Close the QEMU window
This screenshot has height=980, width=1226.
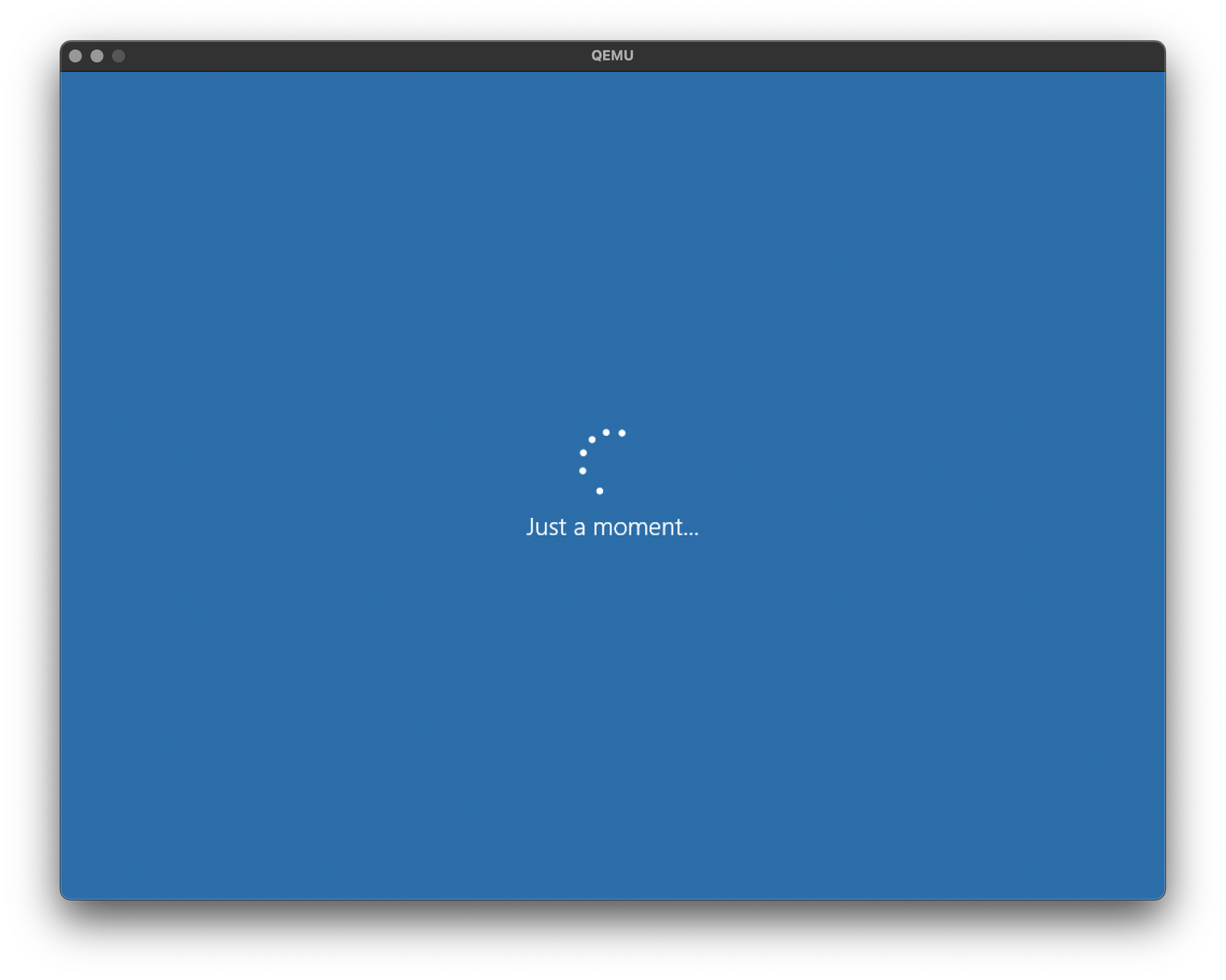(75, 56)
